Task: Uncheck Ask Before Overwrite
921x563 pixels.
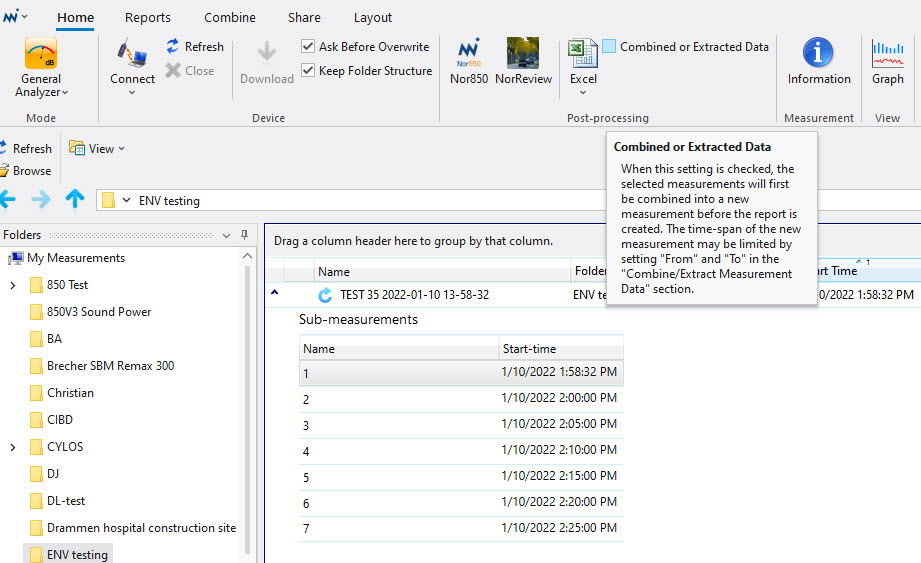Action: pyautogui.click(x=308, y=47)
